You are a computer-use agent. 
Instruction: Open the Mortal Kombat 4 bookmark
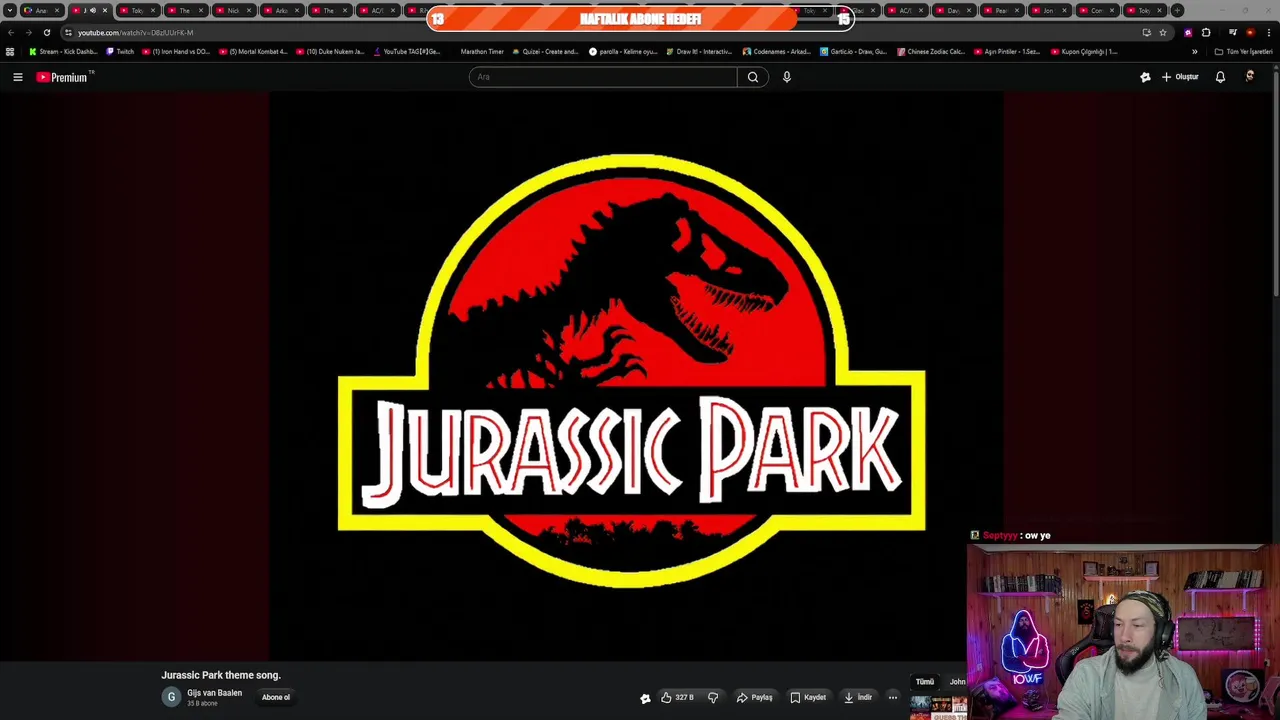(253, 51)
